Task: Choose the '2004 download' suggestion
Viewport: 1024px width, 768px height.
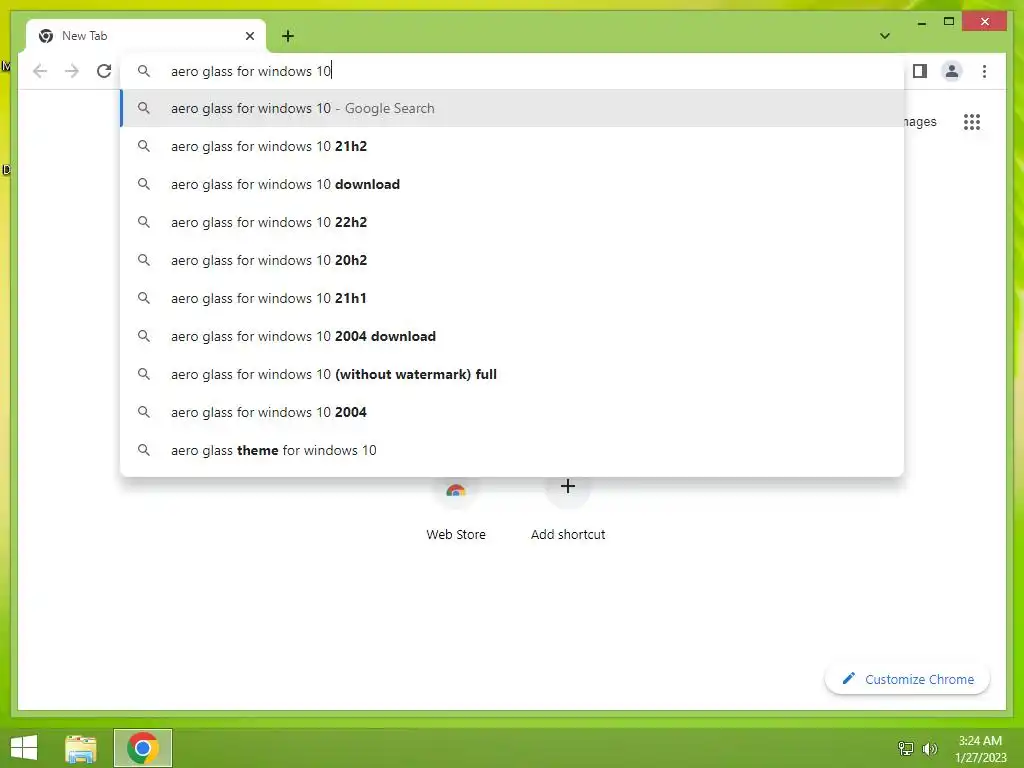Action: 512,336
